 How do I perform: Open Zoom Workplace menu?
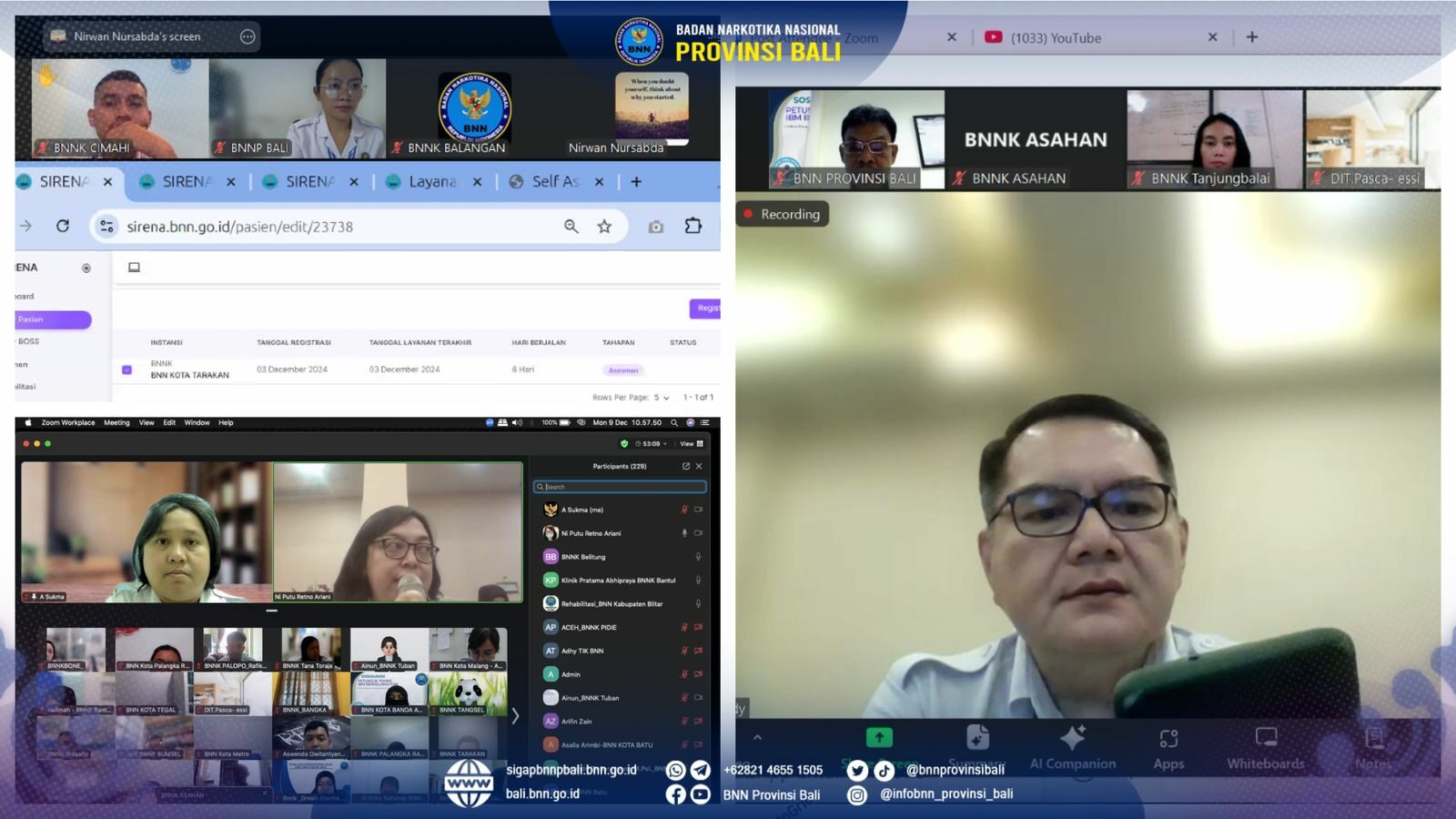(68, 422)
